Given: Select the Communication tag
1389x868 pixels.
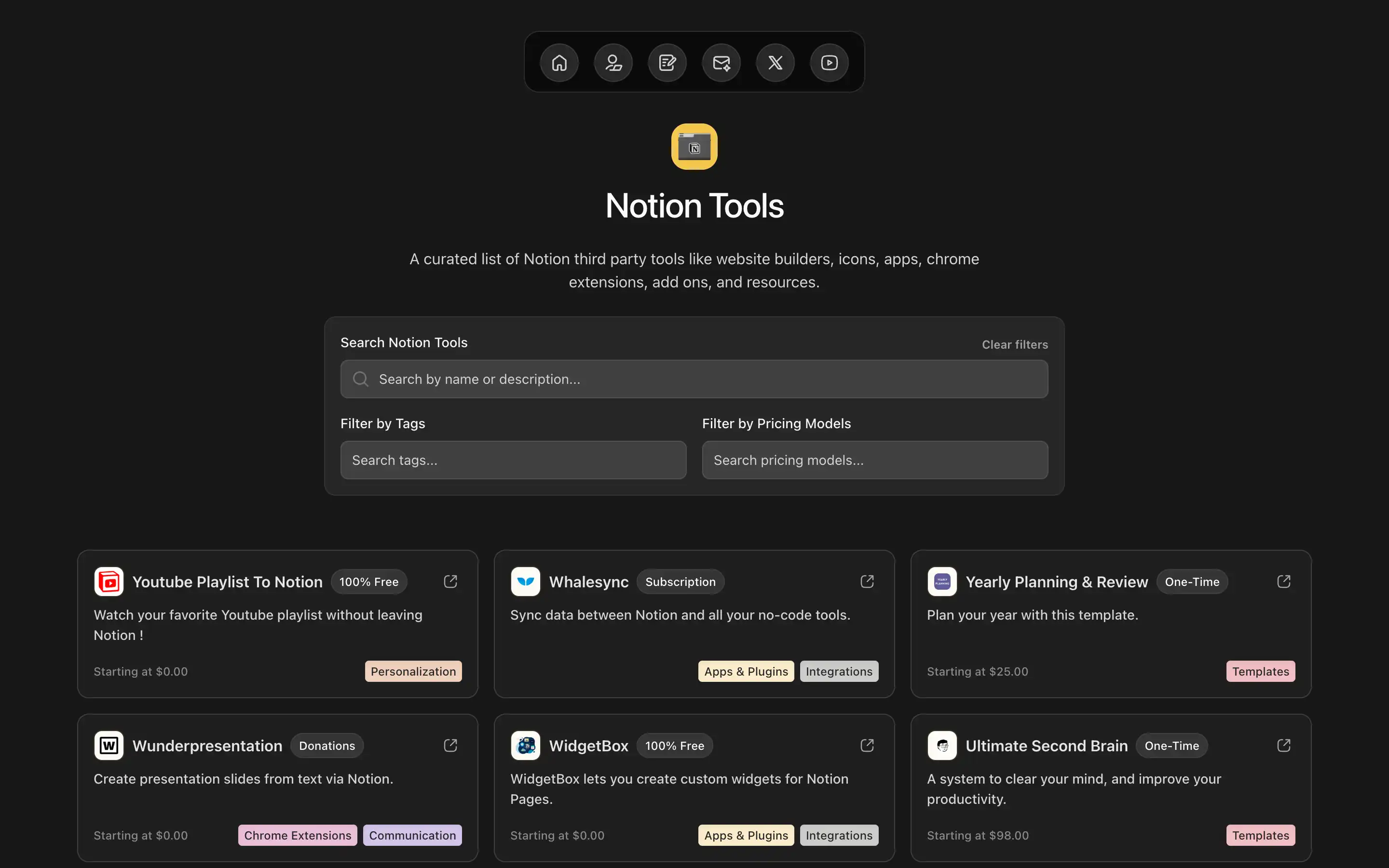Looking at the screenshot, I should coord(412,835).
